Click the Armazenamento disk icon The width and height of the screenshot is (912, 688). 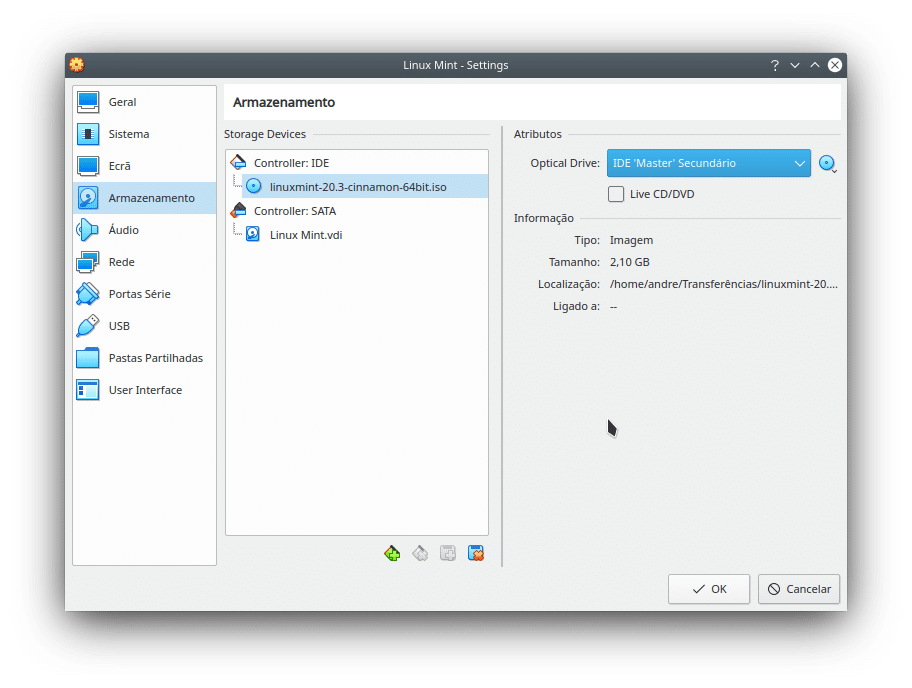(x=88, y=198)
